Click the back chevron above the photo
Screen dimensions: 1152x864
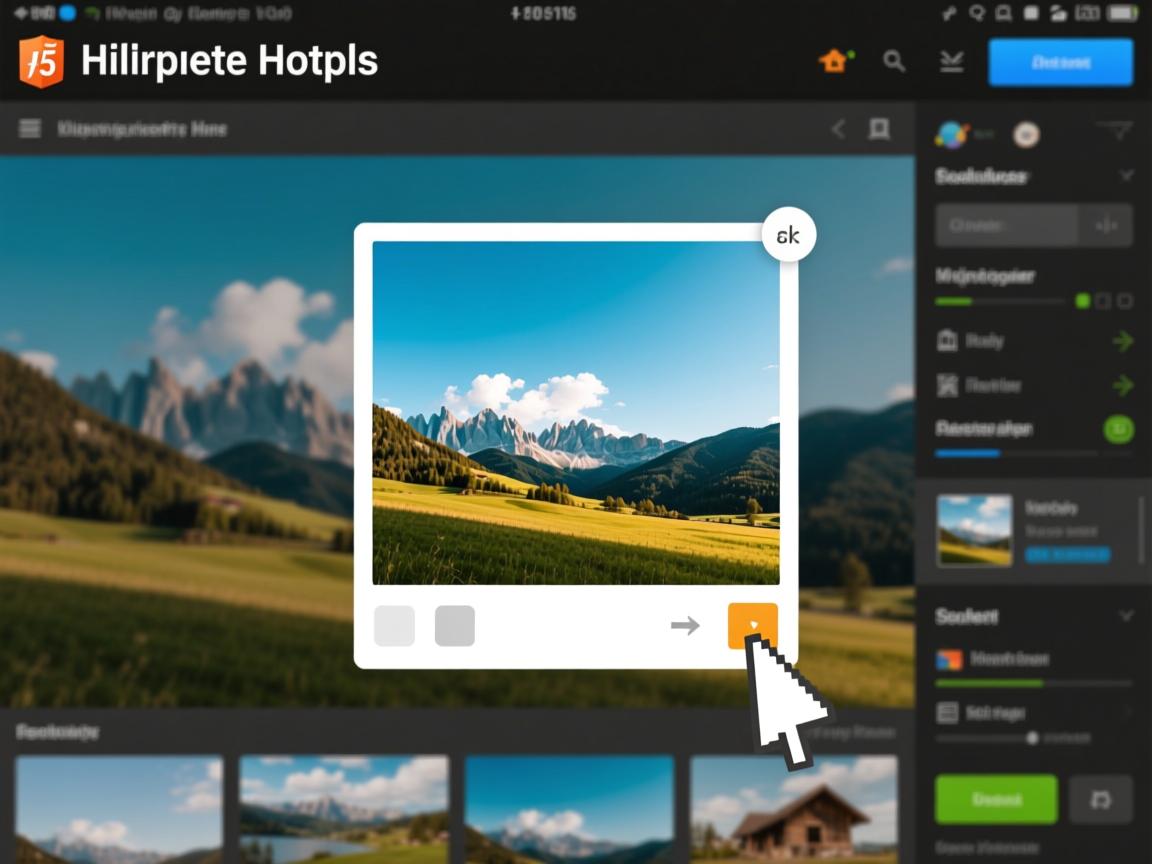[838, 128]
